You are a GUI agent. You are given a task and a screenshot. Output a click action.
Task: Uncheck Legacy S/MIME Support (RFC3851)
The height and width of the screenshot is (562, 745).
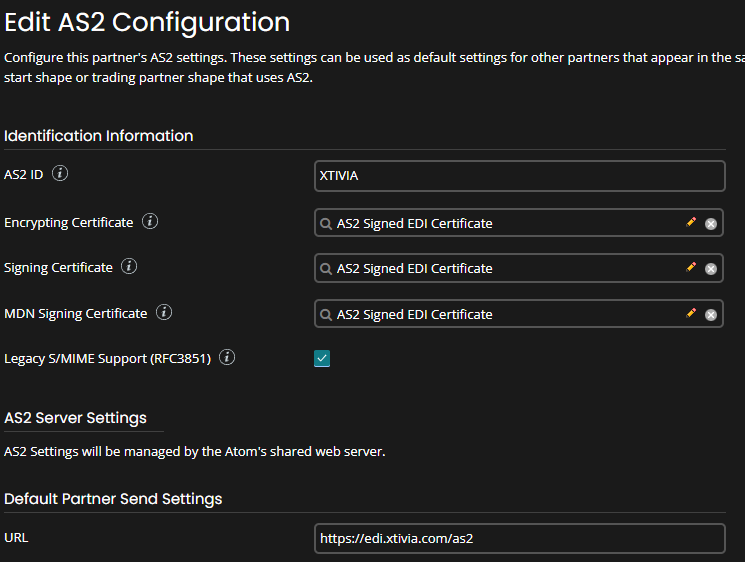322,359
